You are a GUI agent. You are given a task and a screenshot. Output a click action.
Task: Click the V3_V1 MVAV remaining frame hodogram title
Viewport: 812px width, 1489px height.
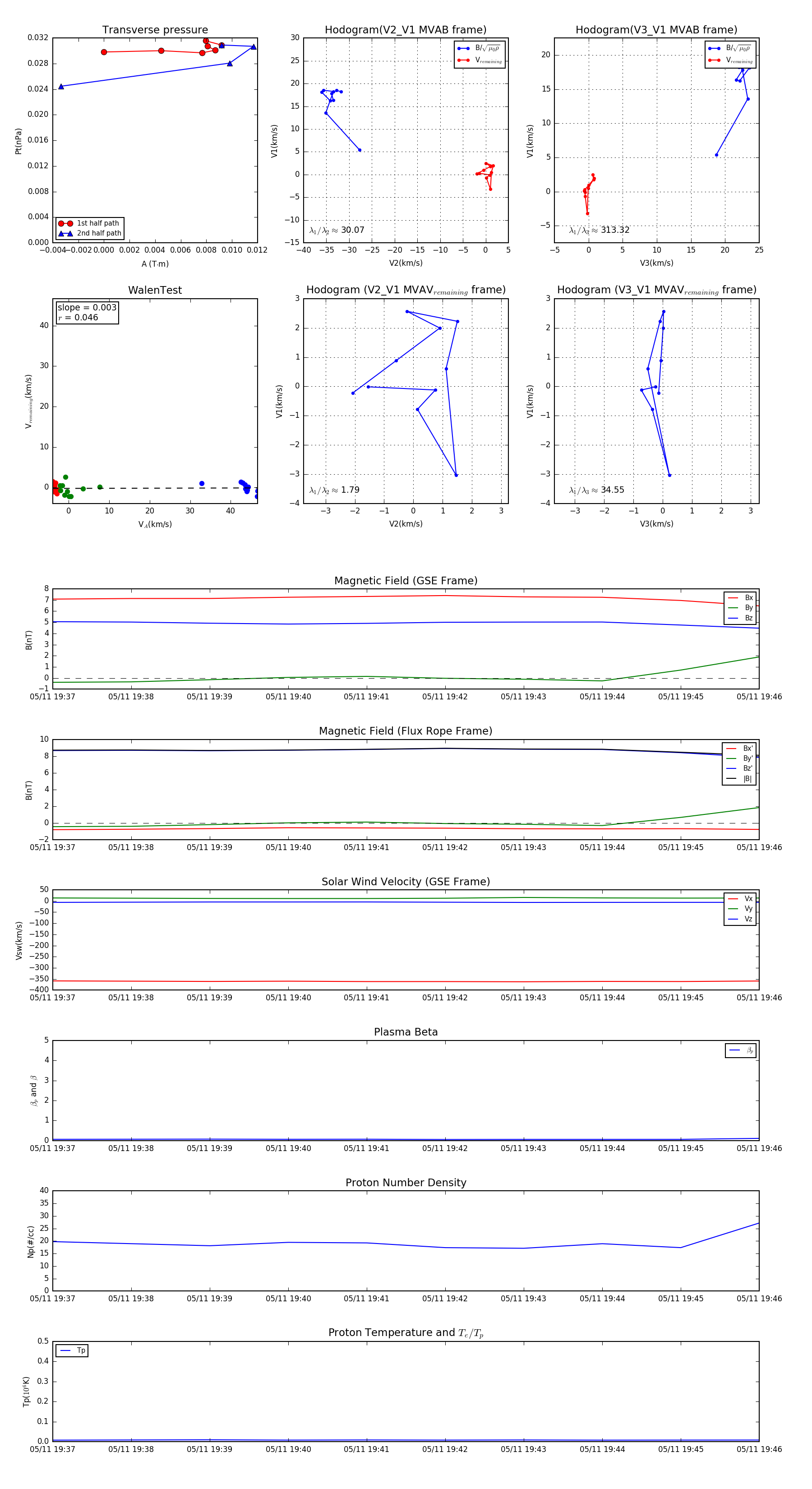(656, 290)
